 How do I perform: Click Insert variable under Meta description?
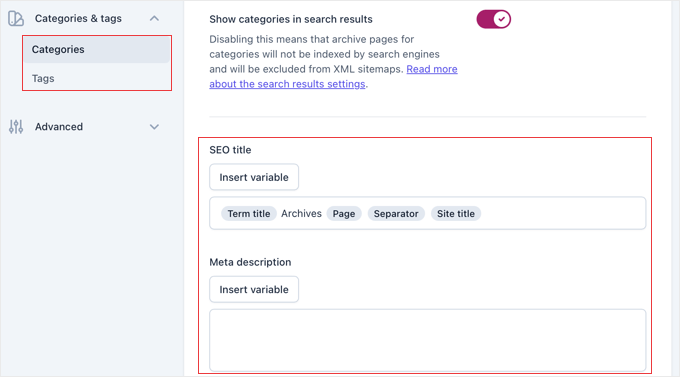coord(254,289)
